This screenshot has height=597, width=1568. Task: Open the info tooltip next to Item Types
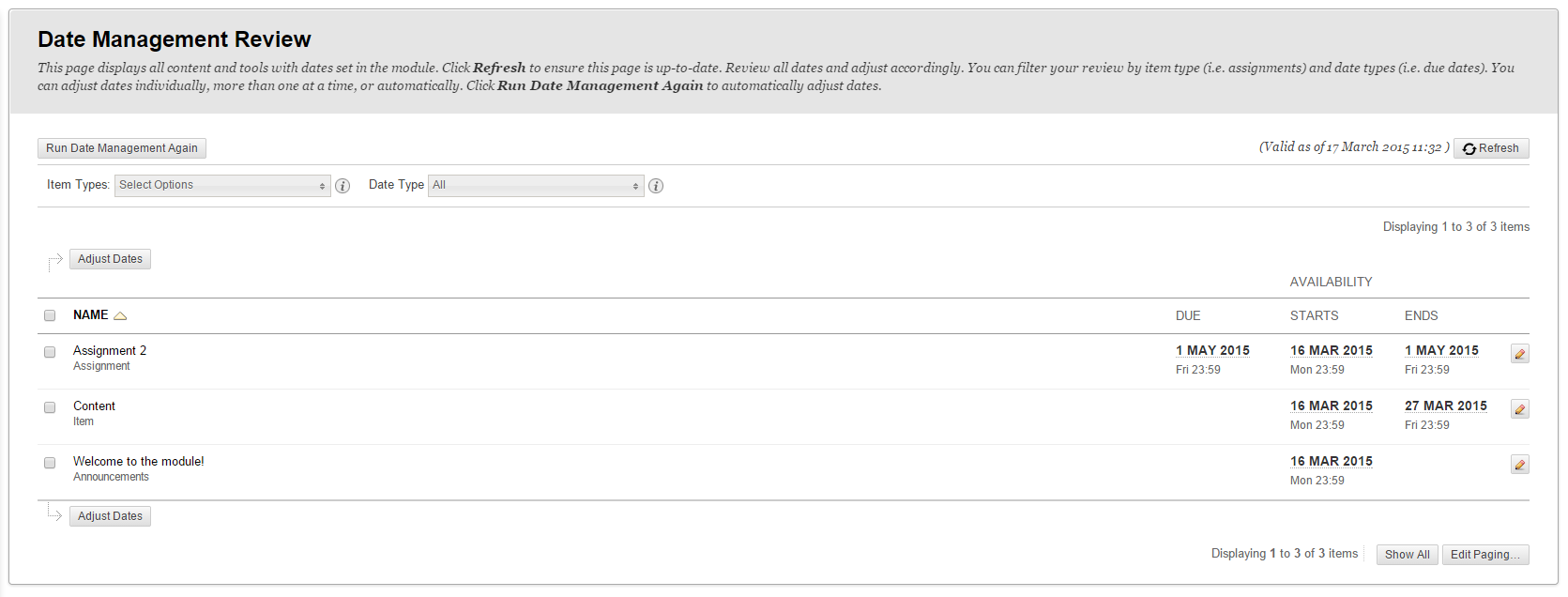click(x=342, y=186)
